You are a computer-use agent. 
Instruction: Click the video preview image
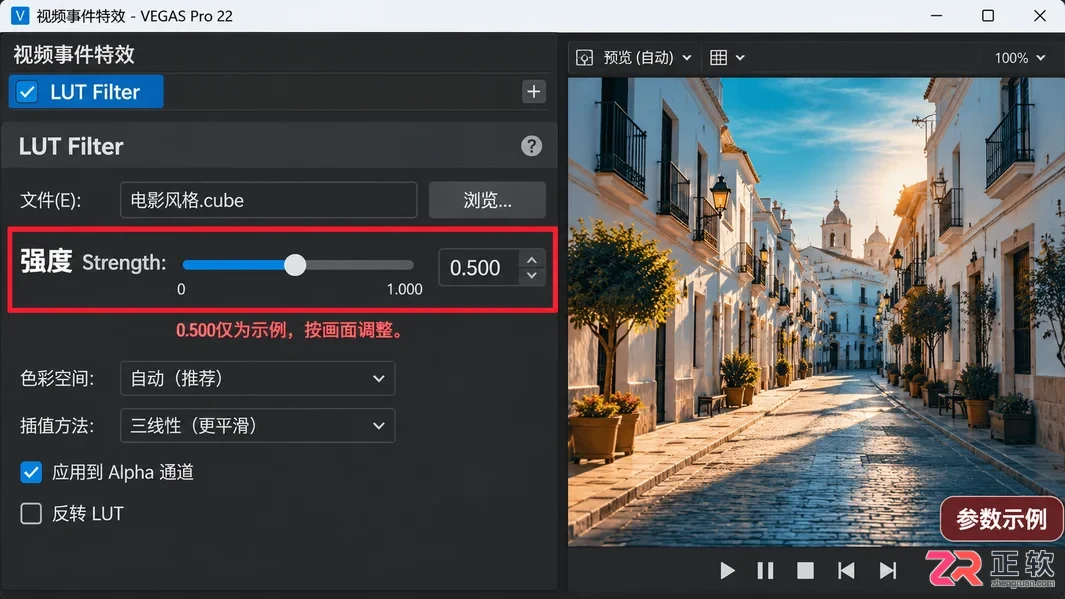click(816, 312)
